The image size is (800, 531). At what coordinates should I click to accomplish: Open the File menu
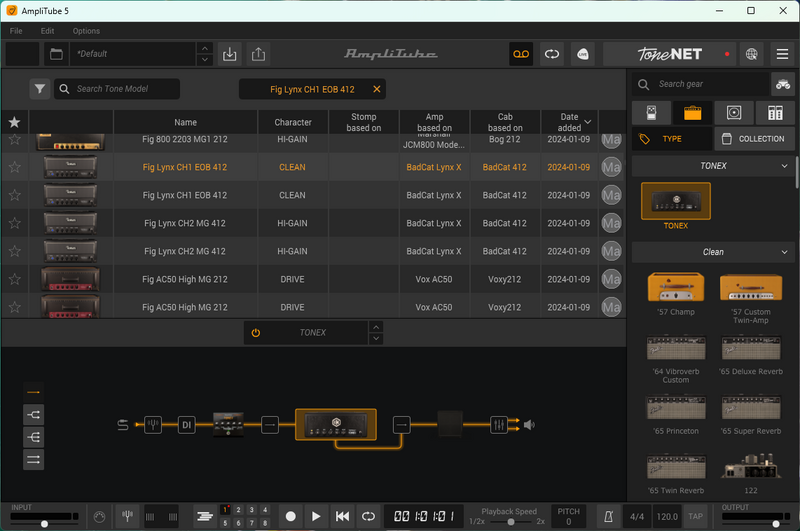16,31
